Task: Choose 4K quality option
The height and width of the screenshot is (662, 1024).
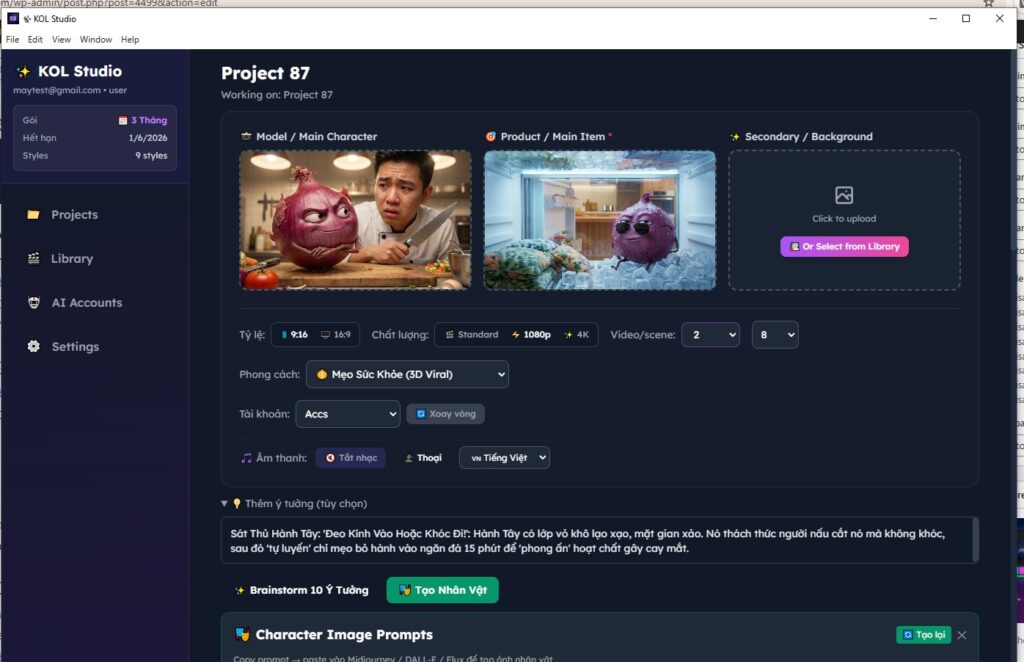Action: (576, 335)
